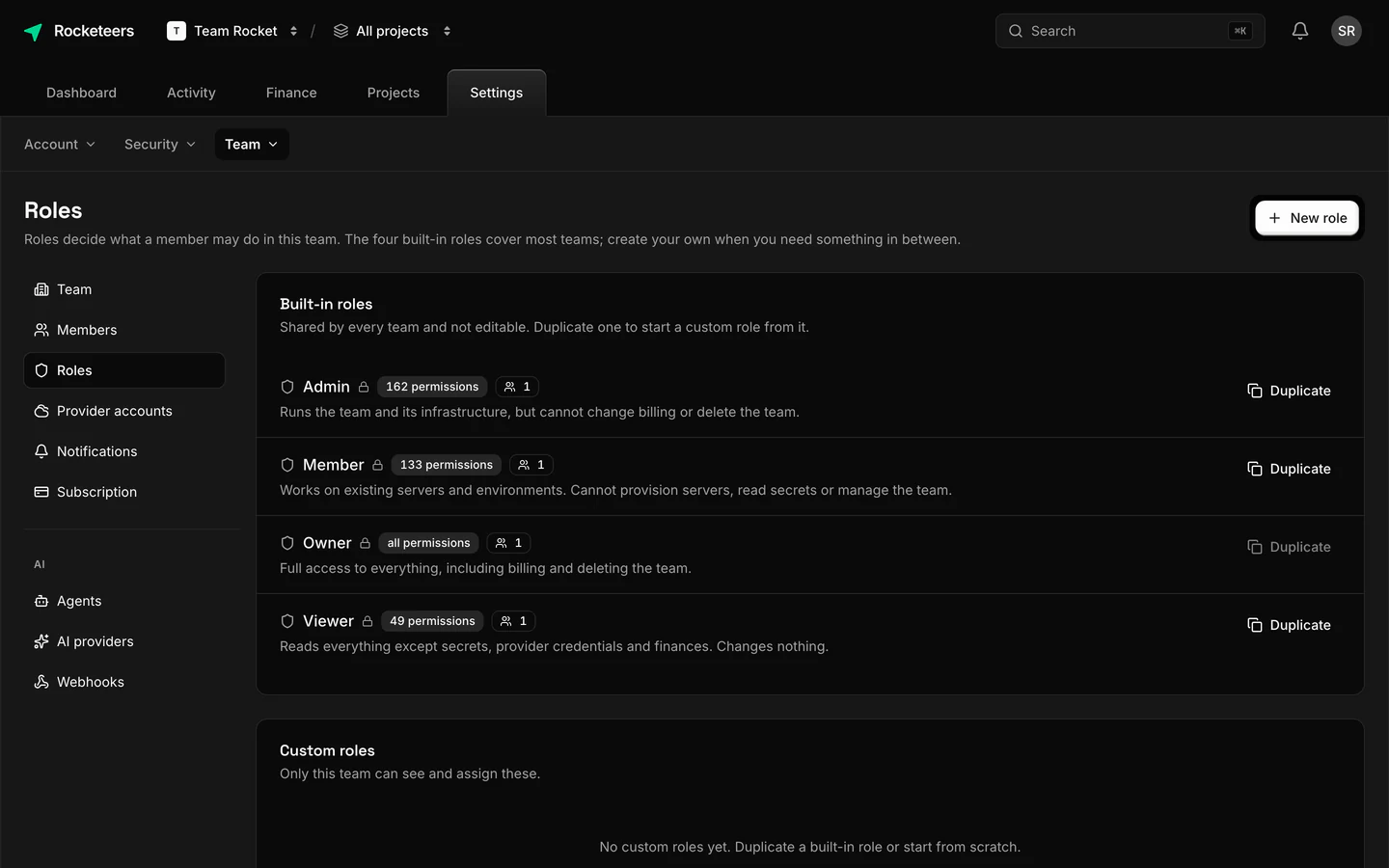Click the members count badge on Viewer row
The width and height of the screenshot is (1389, 868).
[x=514, y=621]
